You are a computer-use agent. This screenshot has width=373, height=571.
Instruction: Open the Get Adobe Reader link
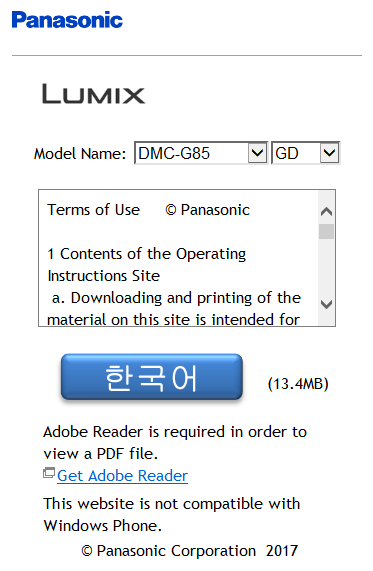(x=122, y=476)
